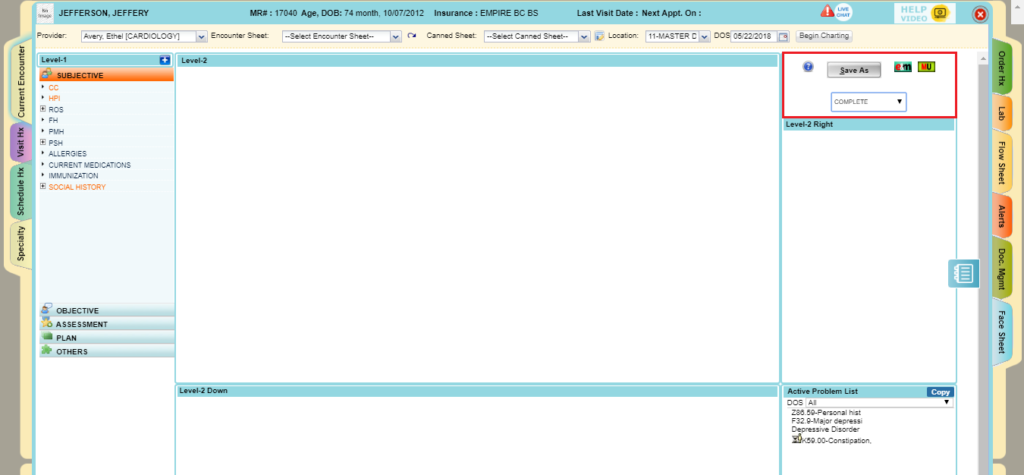
Task: Click the Save As button
Action: click(x=854, y=70)
